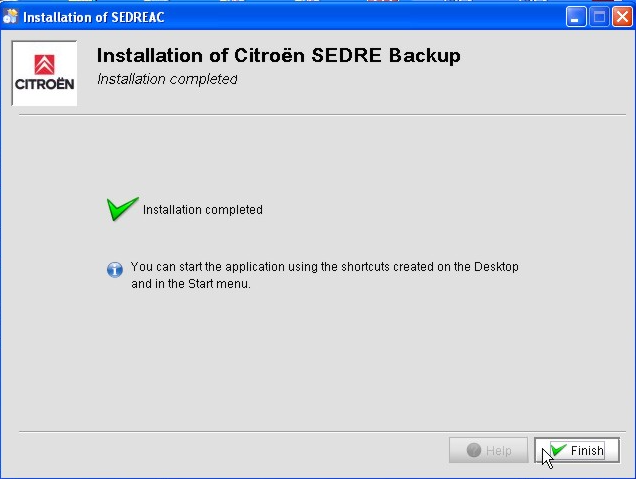Click the large green checkmark icon
The width and height of the screenshot is (636, 479).
tap(122, 208)
